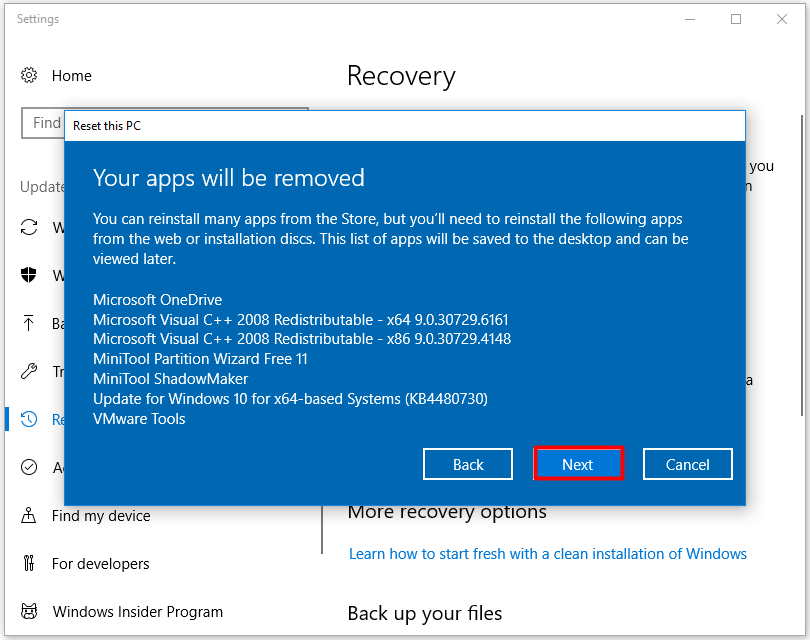Click Next to continue the reset
The width and height of the screenshot is (810, 640).
[578, 464]
